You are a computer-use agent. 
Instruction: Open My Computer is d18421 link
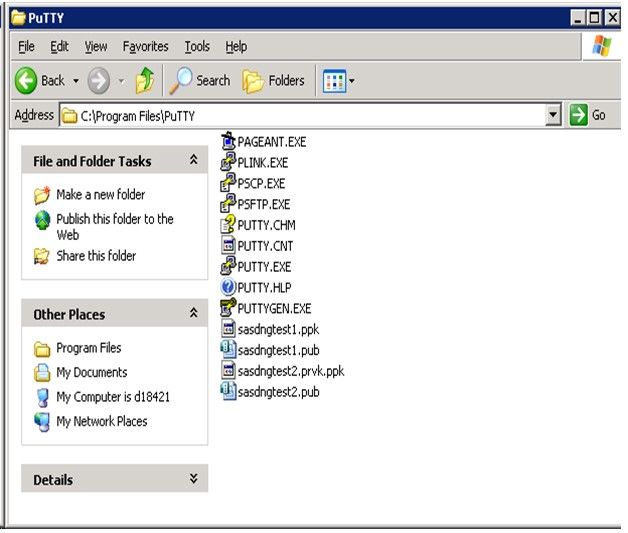(x=113, y=397)
